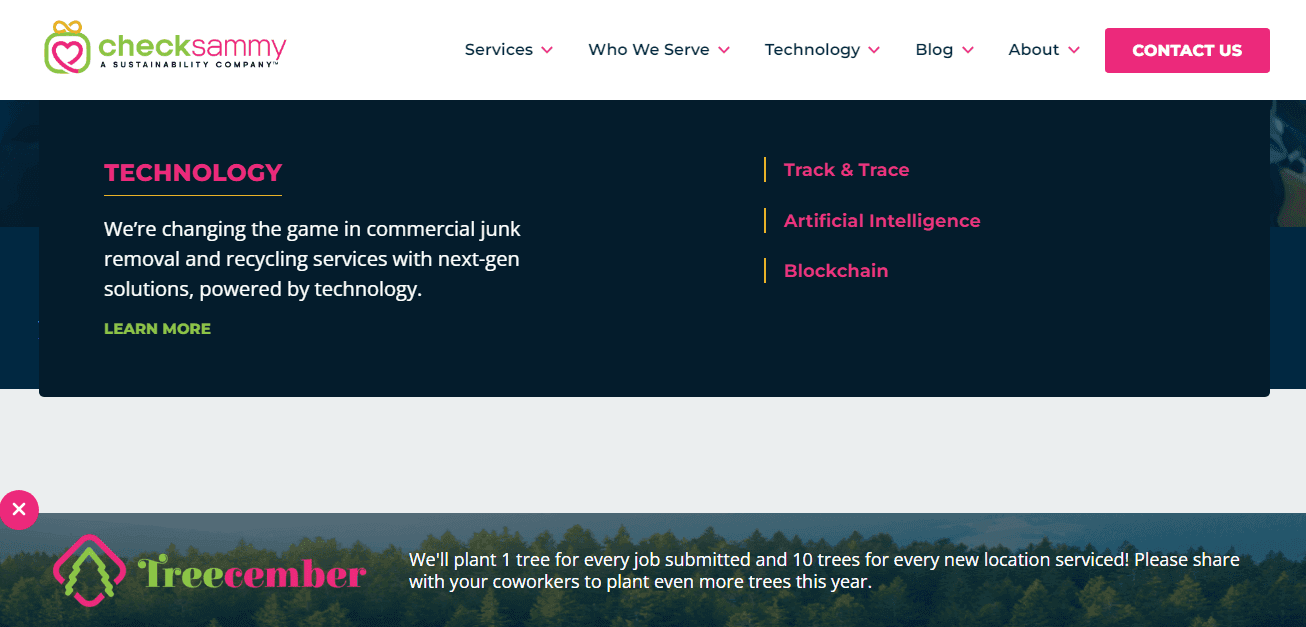Click the Contact Us button
This screenshot has width=1306, height=627.
click(x=1187, y=50)
